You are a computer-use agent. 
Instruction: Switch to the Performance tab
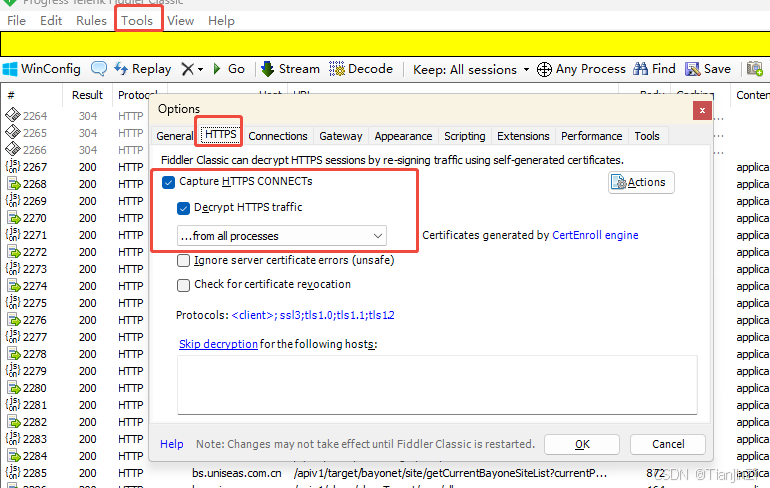(x=592, y=136)
